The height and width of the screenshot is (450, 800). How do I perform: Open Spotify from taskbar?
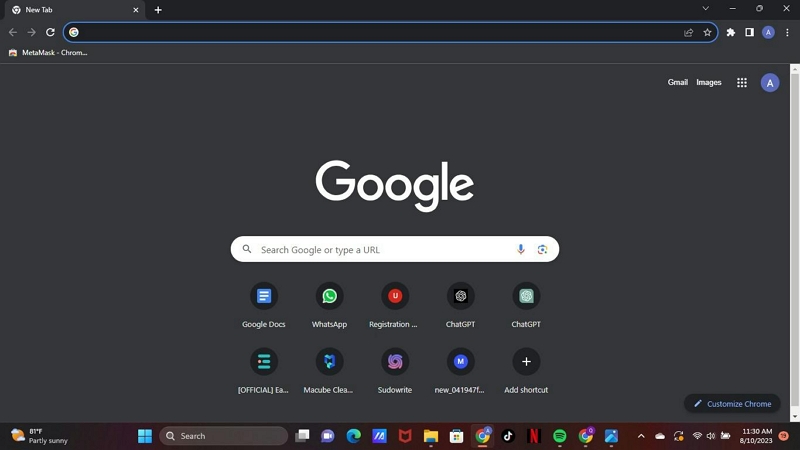560,436
